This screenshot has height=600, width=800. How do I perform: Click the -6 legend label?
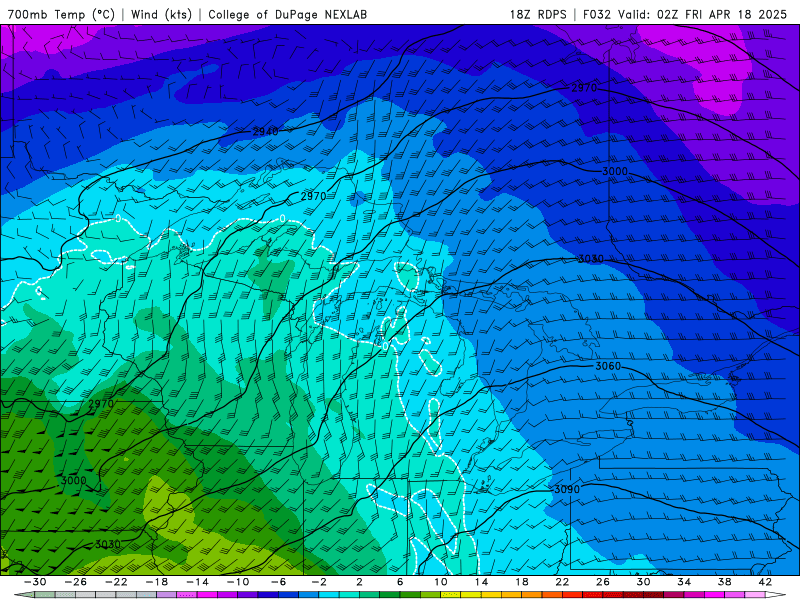(278, 582)
